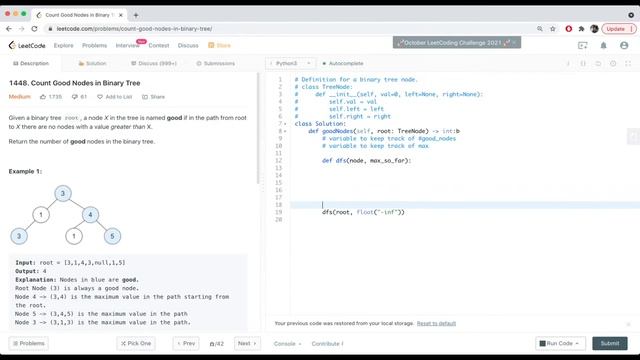
Task: Open the editor settings icon
Action: pyautogui.click(x=613, y=64)
